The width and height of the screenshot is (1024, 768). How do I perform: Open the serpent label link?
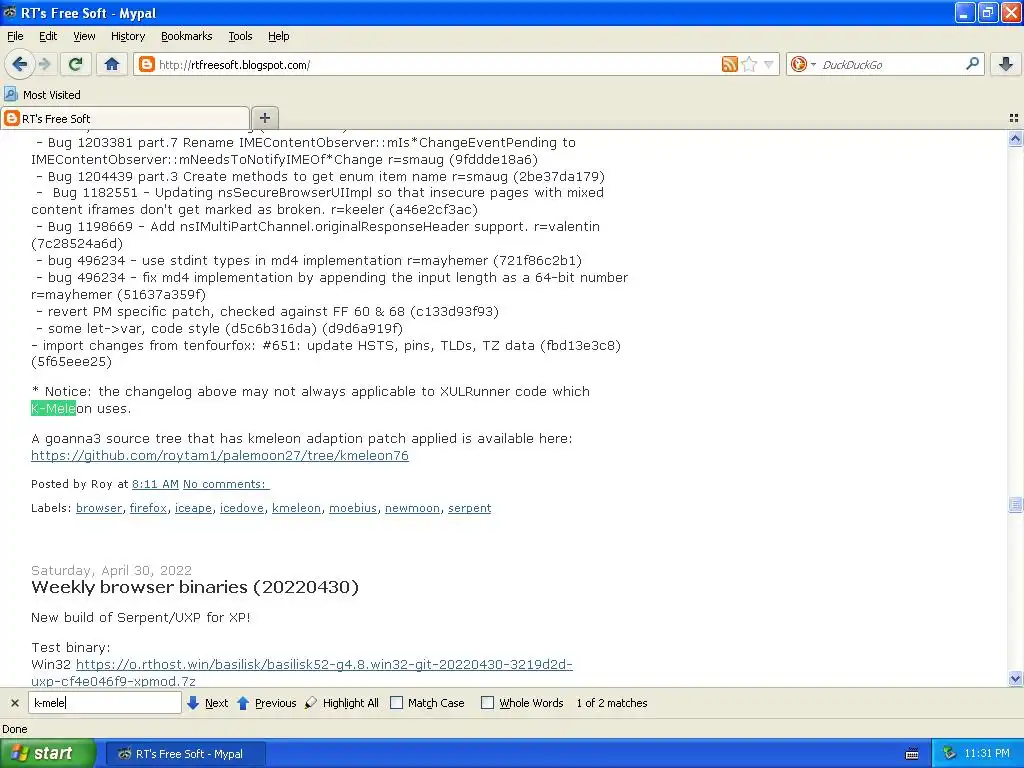click(470, 508)
